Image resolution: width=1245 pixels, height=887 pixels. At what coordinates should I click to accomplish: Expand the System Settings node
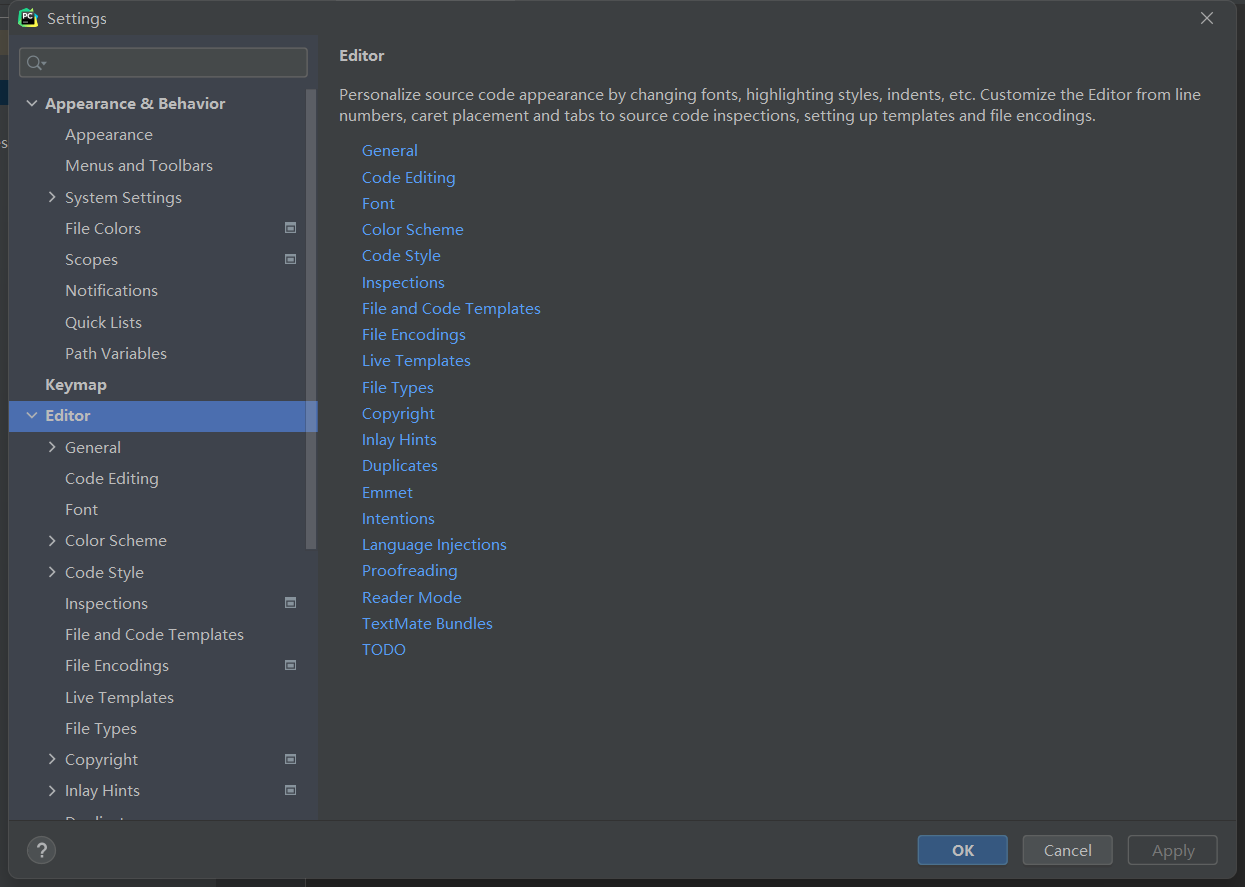coord(52,197)
